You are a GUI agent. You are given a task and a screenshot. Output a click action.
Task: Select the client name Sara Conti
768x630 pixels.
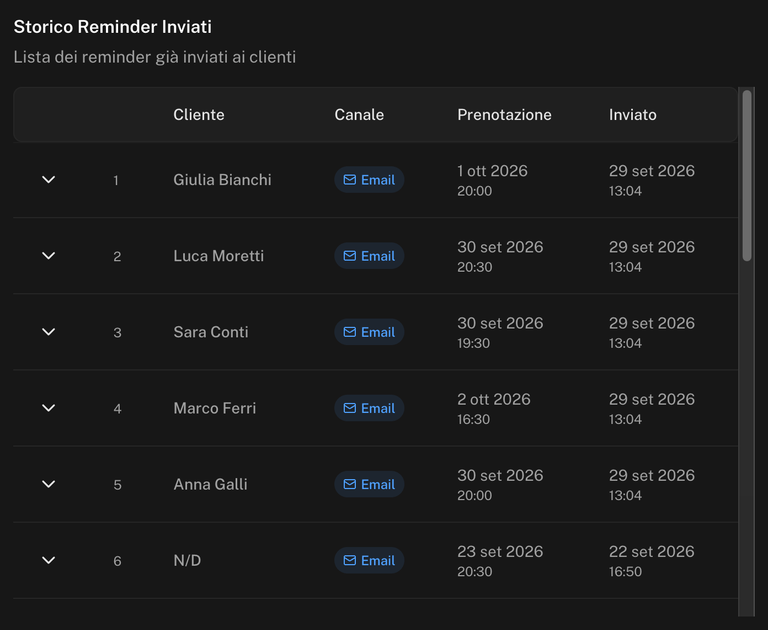(211, 332)
